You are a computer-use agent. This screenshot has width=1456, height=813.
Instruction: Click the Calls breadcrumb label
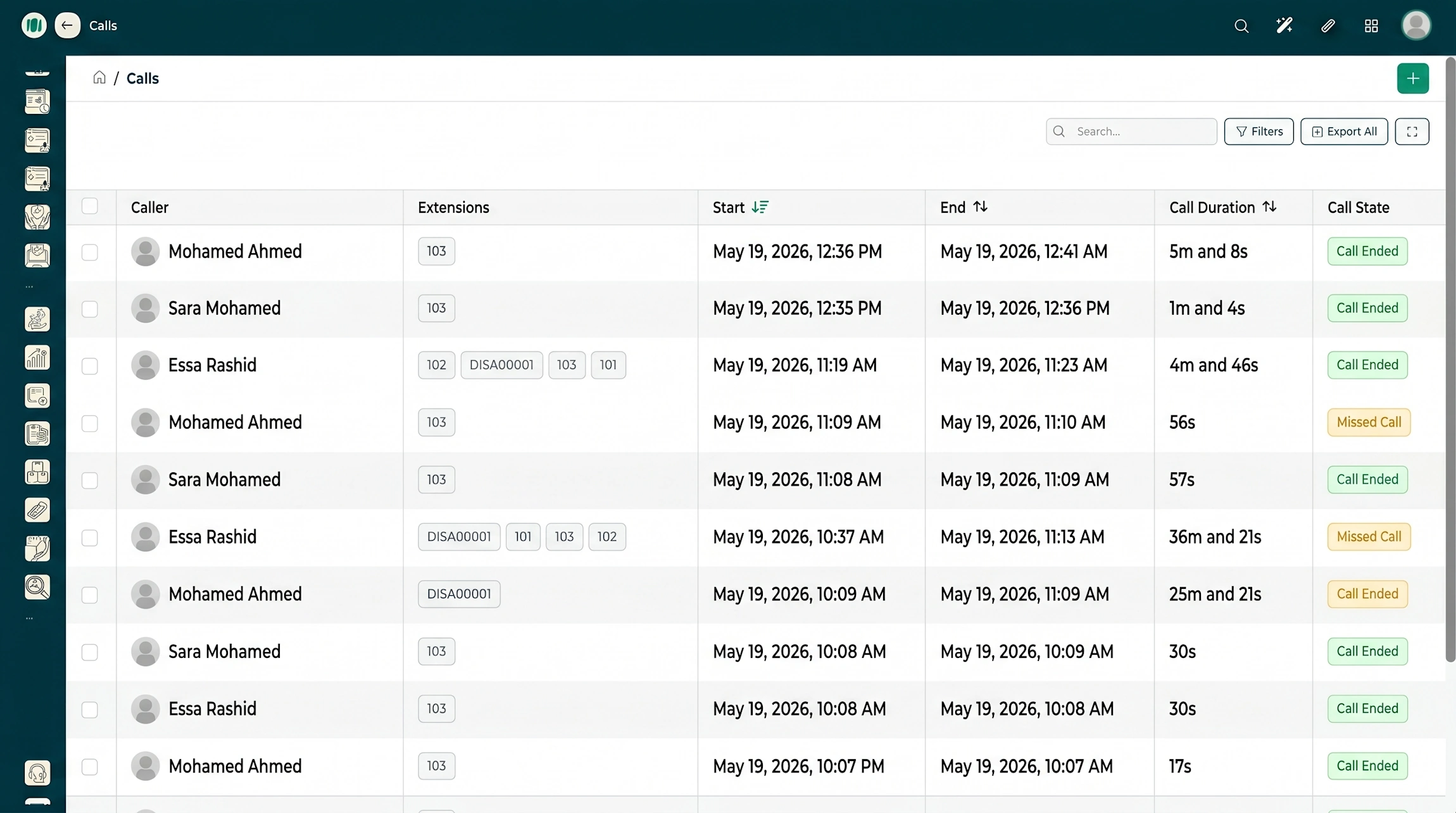pos(142,79)
